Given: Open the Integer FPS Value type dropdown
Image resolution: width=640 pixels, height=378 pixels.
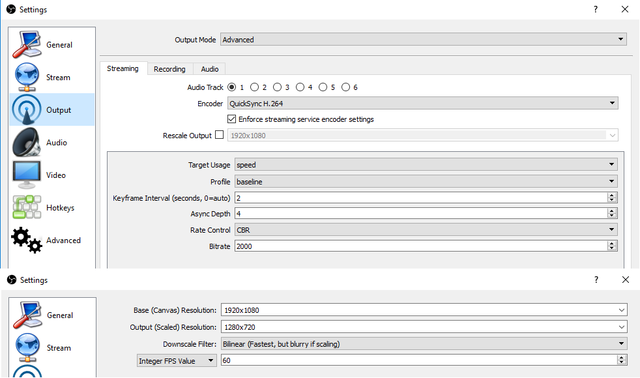Looking at the screenshot, I should point(176,360).
